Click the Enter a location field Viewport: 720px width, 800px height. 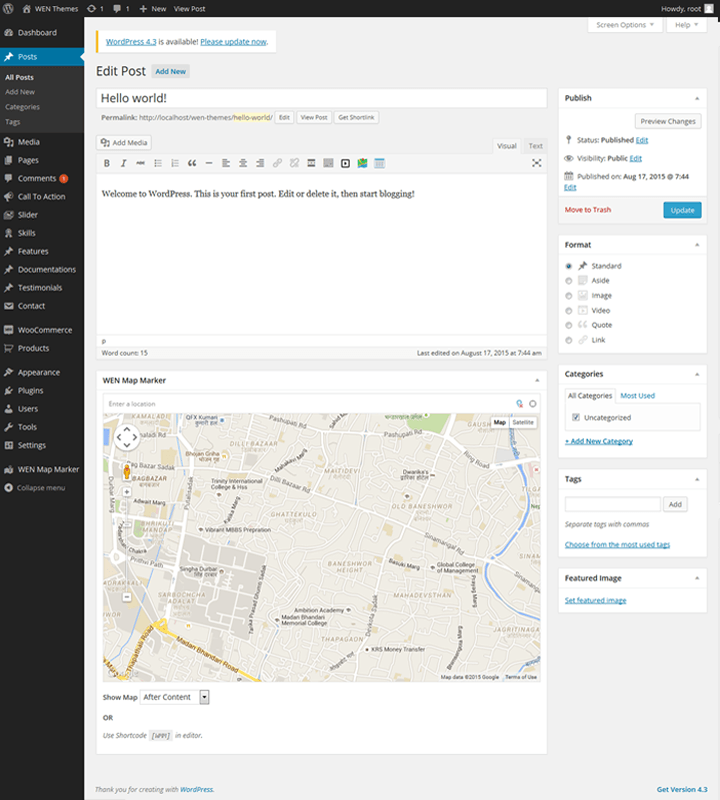coord(300,403)
